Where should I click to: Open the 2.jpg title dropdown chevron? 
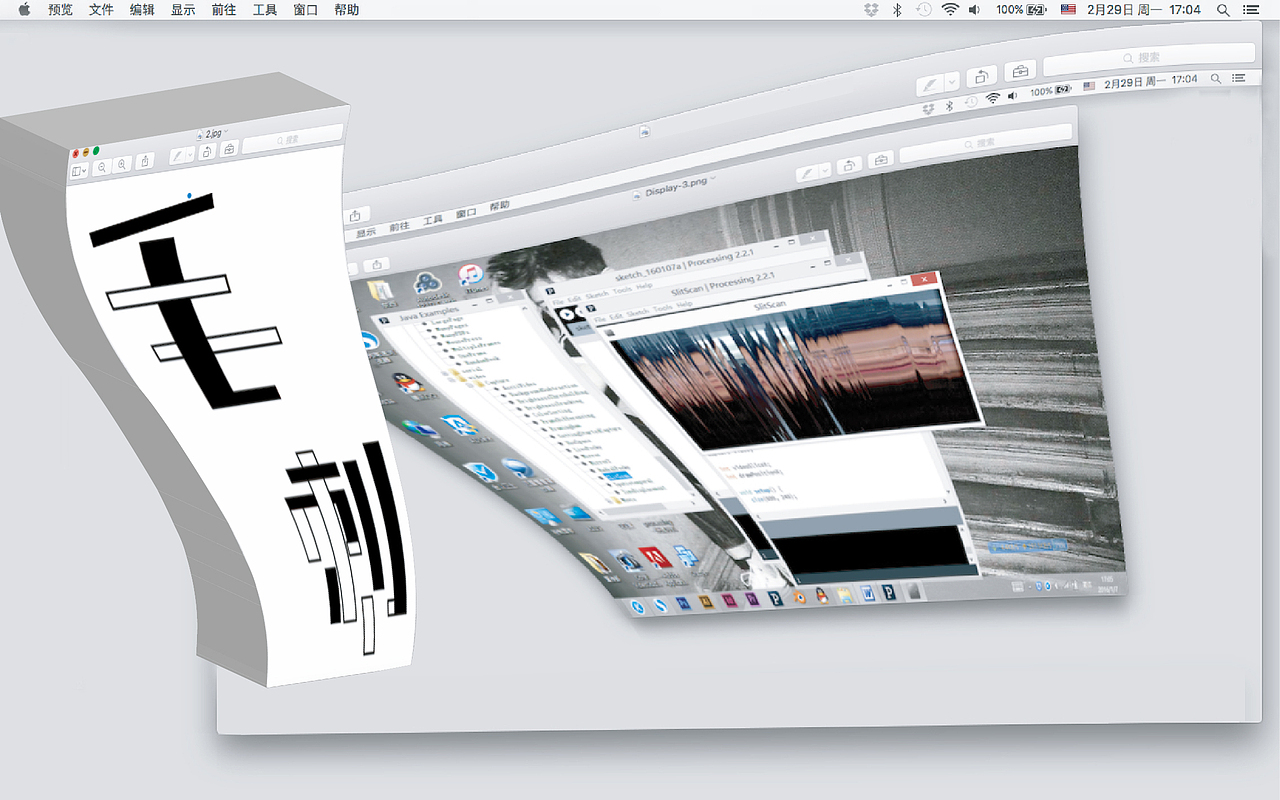226,132
